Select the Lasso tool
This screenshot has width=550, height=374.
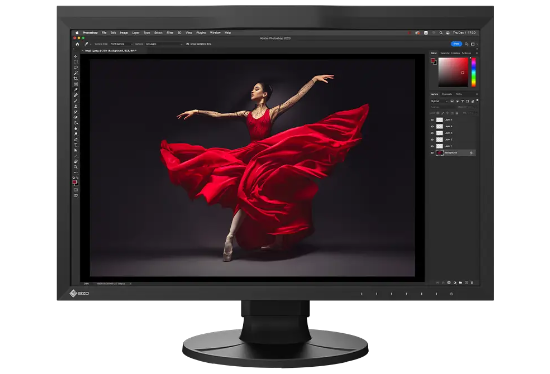(75, 67)
